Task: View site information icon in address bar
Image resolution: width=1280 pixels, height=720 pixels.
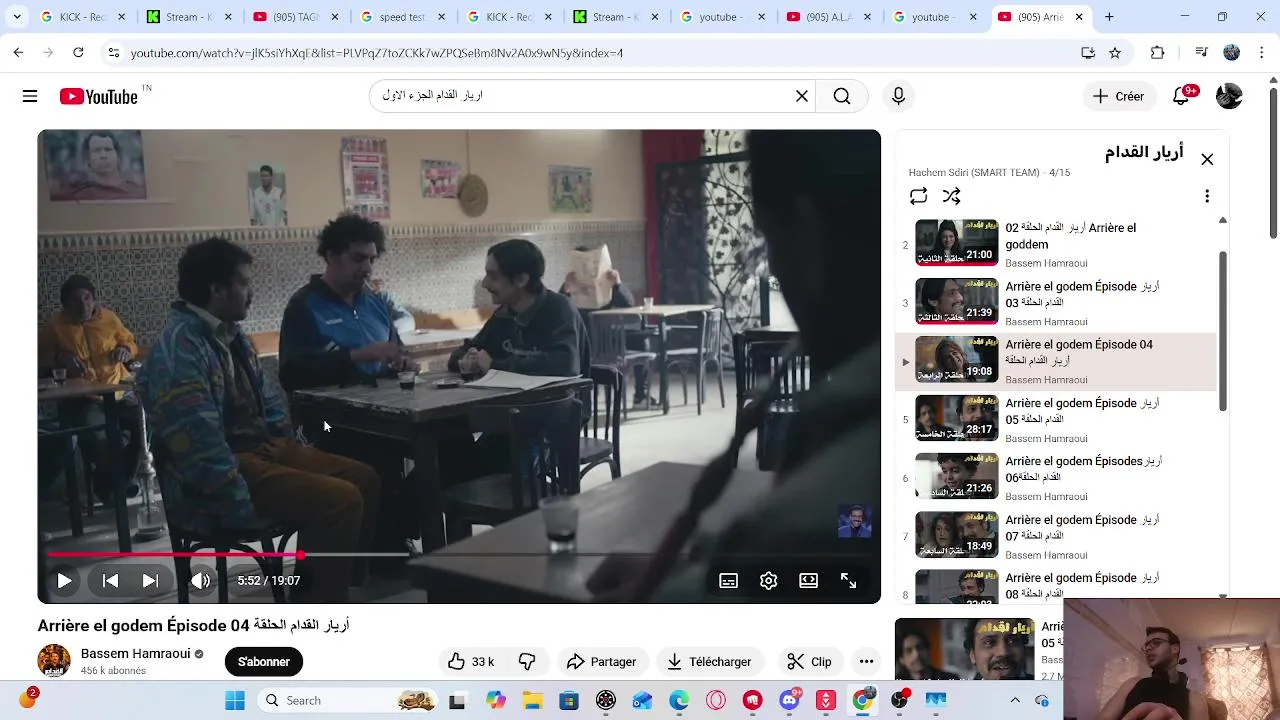Action: 113,53
